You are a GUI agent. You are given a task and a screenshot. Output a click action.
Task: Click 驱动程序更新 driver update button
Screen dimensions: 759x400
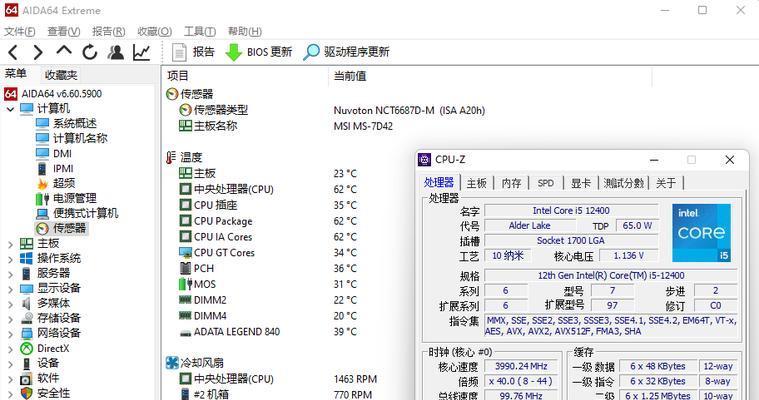347,52
